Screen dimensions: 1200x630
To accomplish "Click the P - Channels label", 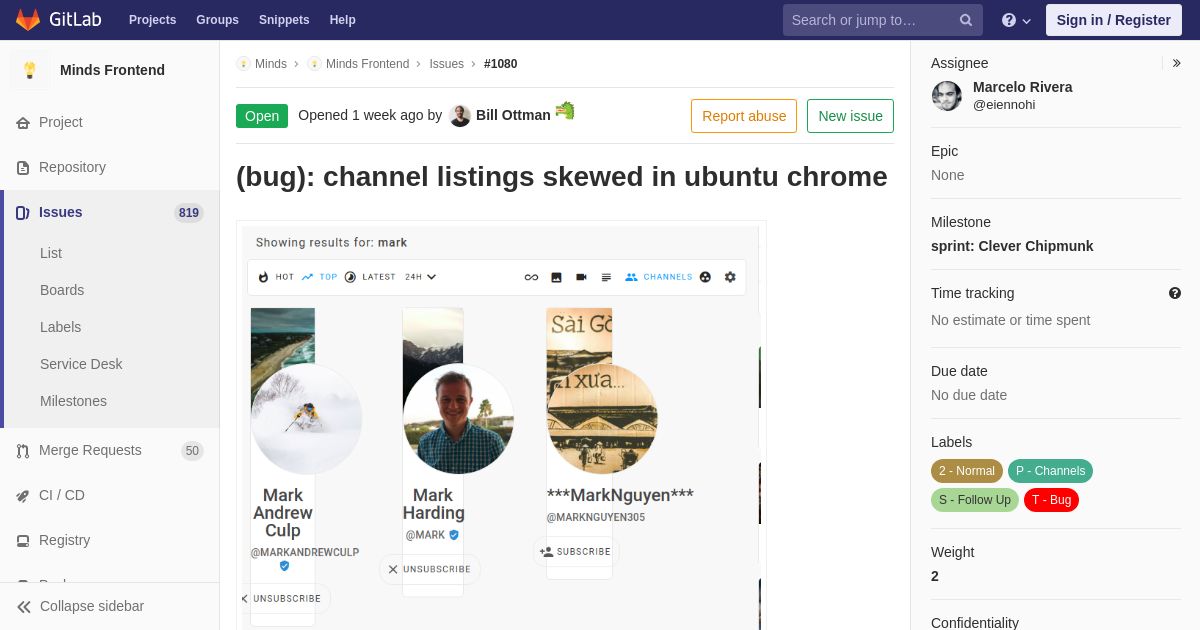I will click(x=1050, y=471).
